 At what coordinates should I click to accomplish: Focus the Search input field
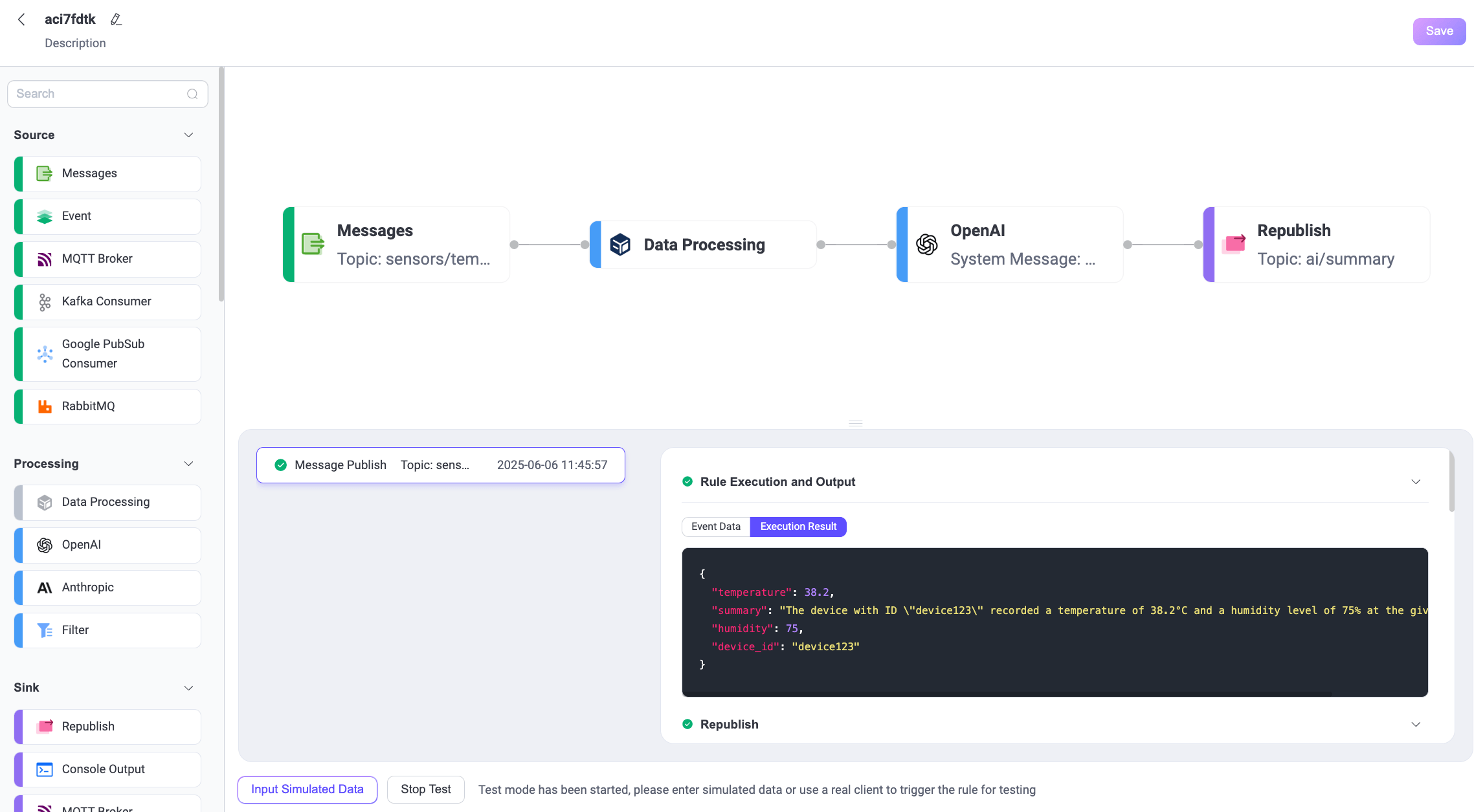97,94
